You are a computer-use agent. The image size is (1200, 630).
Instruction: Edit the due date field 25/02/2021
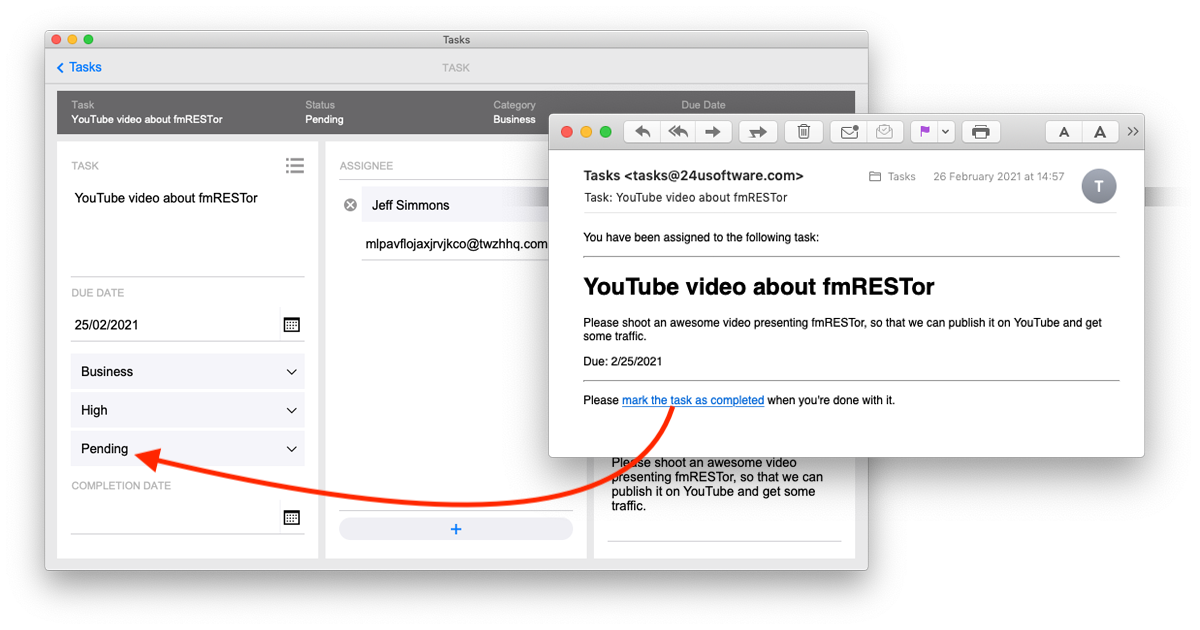[x=175, y=325]
